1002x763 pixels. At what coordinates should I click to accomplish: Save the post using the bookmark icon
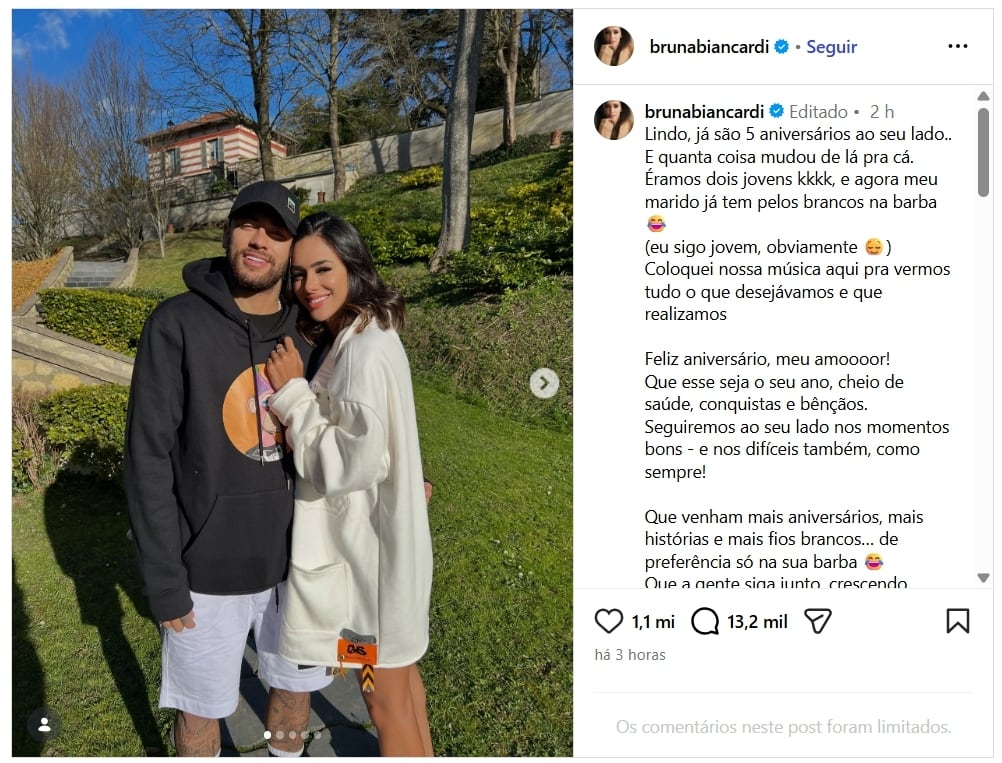pyautogui.click(x=957, y=621)
